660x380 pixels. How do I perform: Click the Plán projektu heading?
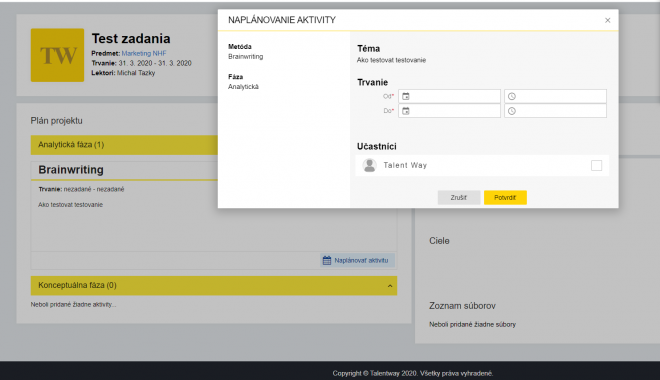pyautogui.click(x=56, y=121)
